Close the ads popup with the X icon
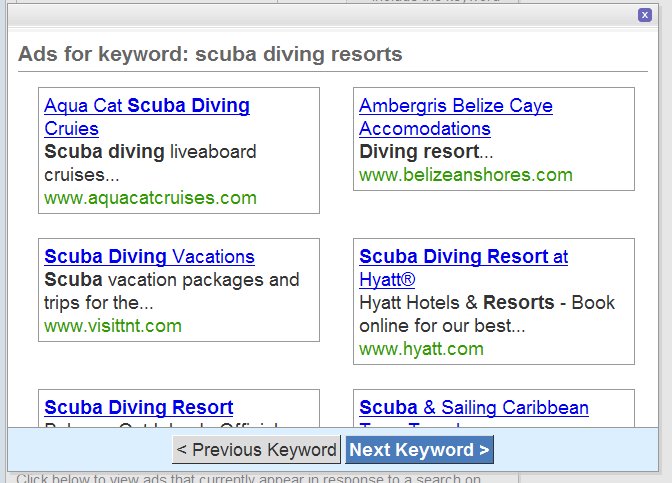The height and width of the screenshot is (483, 672). tap(645, 15)
